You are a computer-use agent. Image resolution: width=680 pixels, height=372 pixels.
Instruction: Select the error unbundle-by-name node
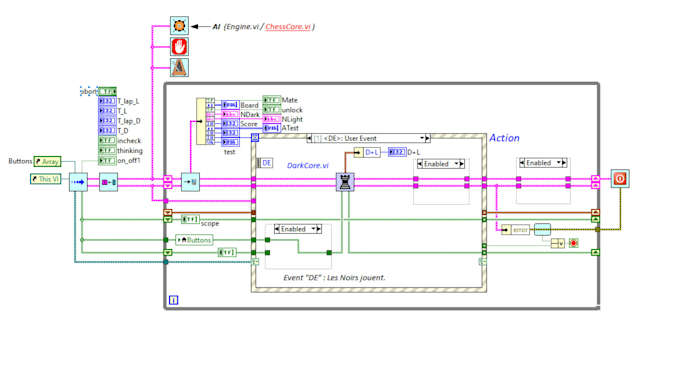515,230
